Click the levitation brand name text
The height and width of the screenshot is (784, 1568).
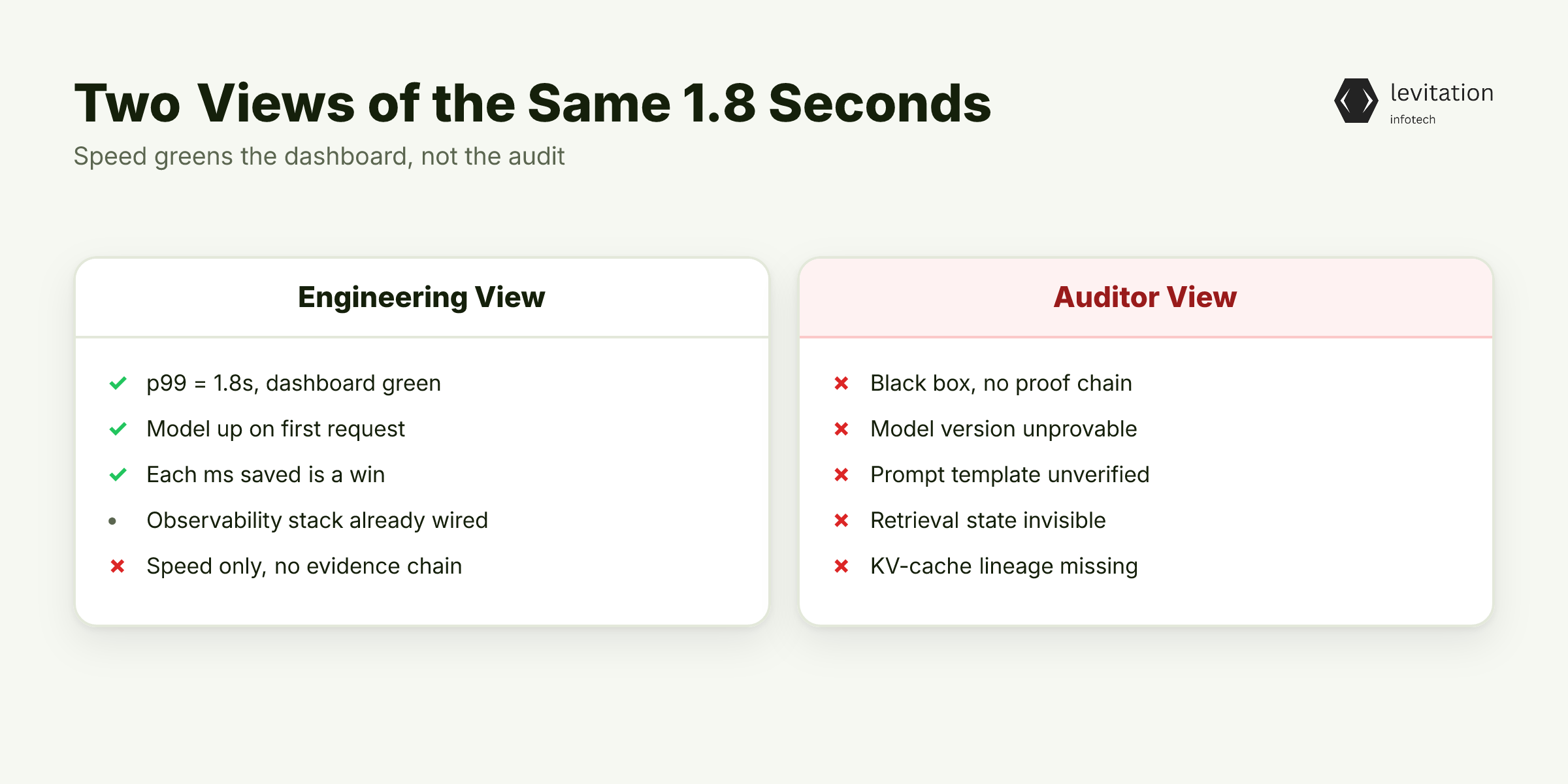[1442, 93]
